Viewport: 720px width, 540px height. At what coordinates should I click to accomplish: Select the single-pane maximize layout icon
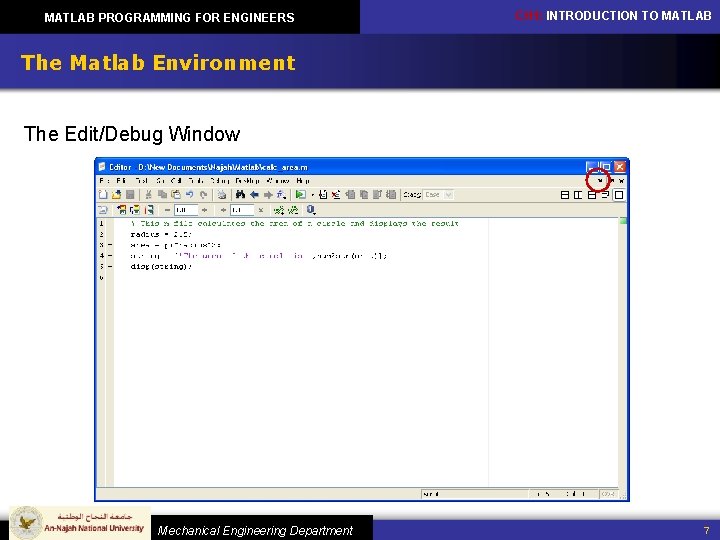[x=619, y=195]
